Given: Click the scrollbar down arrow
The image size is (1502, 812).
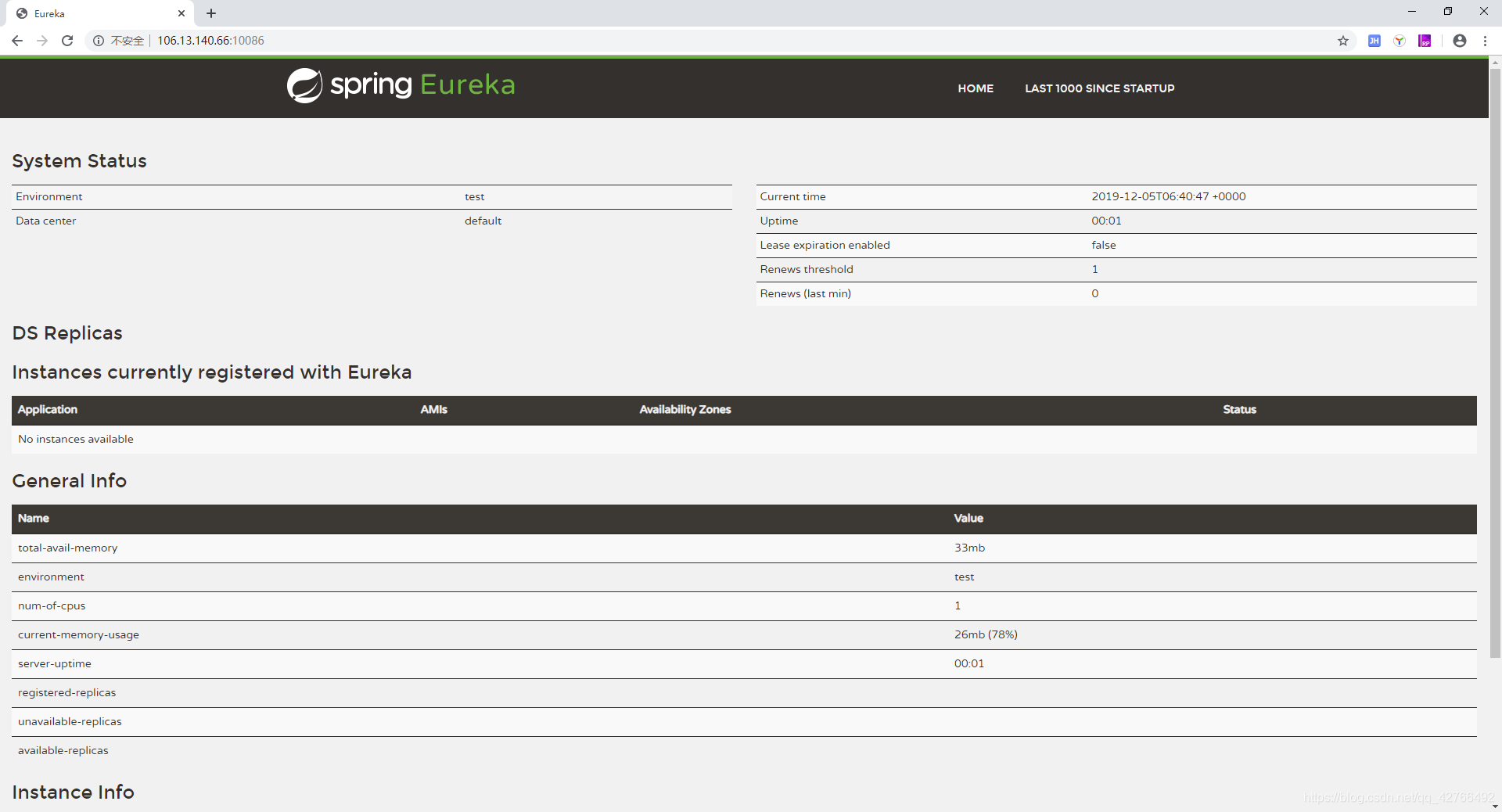Looking at the screenshot, I should [1495, 806].
